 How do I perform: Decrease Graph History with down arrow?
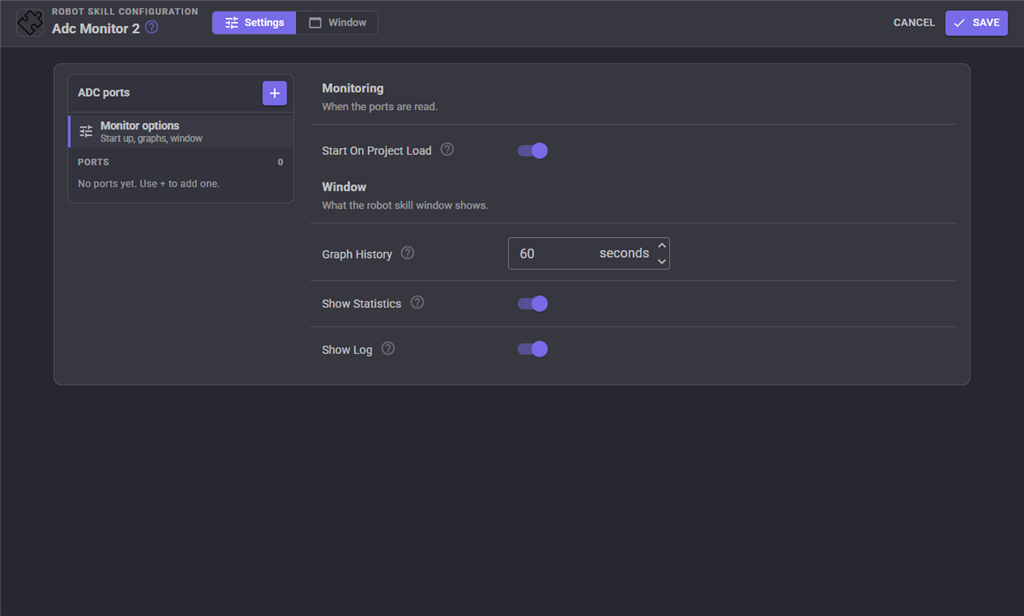(662, 261)
